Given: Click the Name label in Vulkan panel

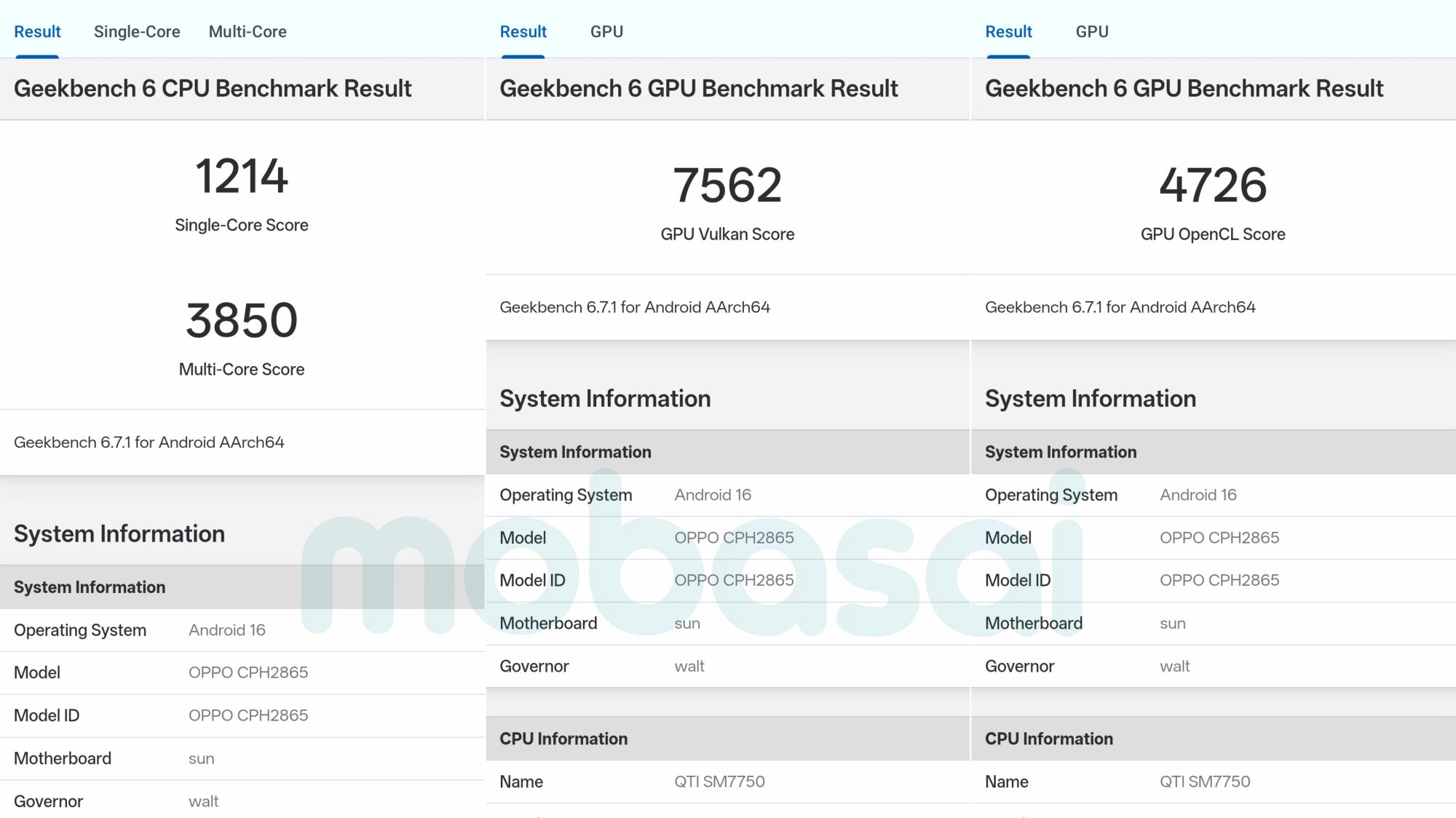Looking at the screenshot, I should coord(521,782).
